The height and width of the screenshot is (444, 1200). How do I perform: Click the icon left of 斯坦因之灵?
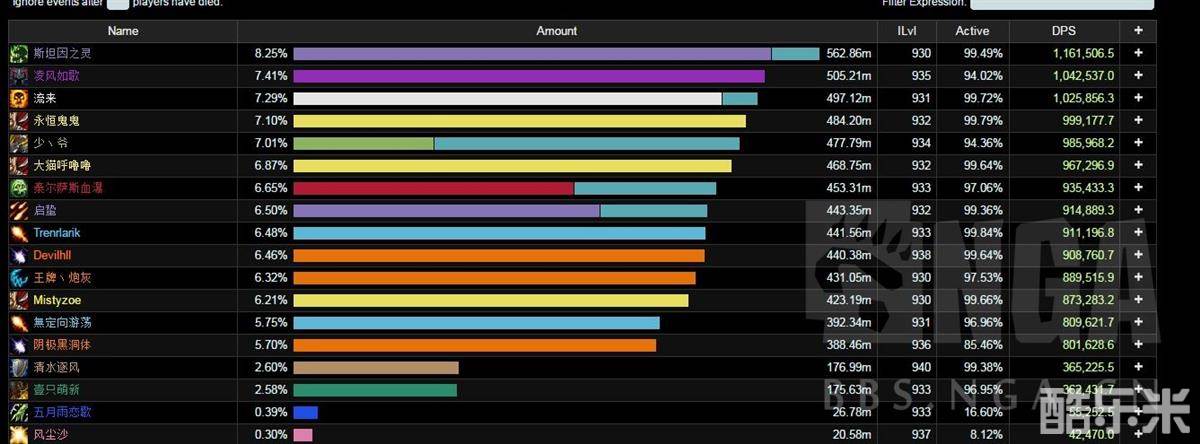[19, 53]
